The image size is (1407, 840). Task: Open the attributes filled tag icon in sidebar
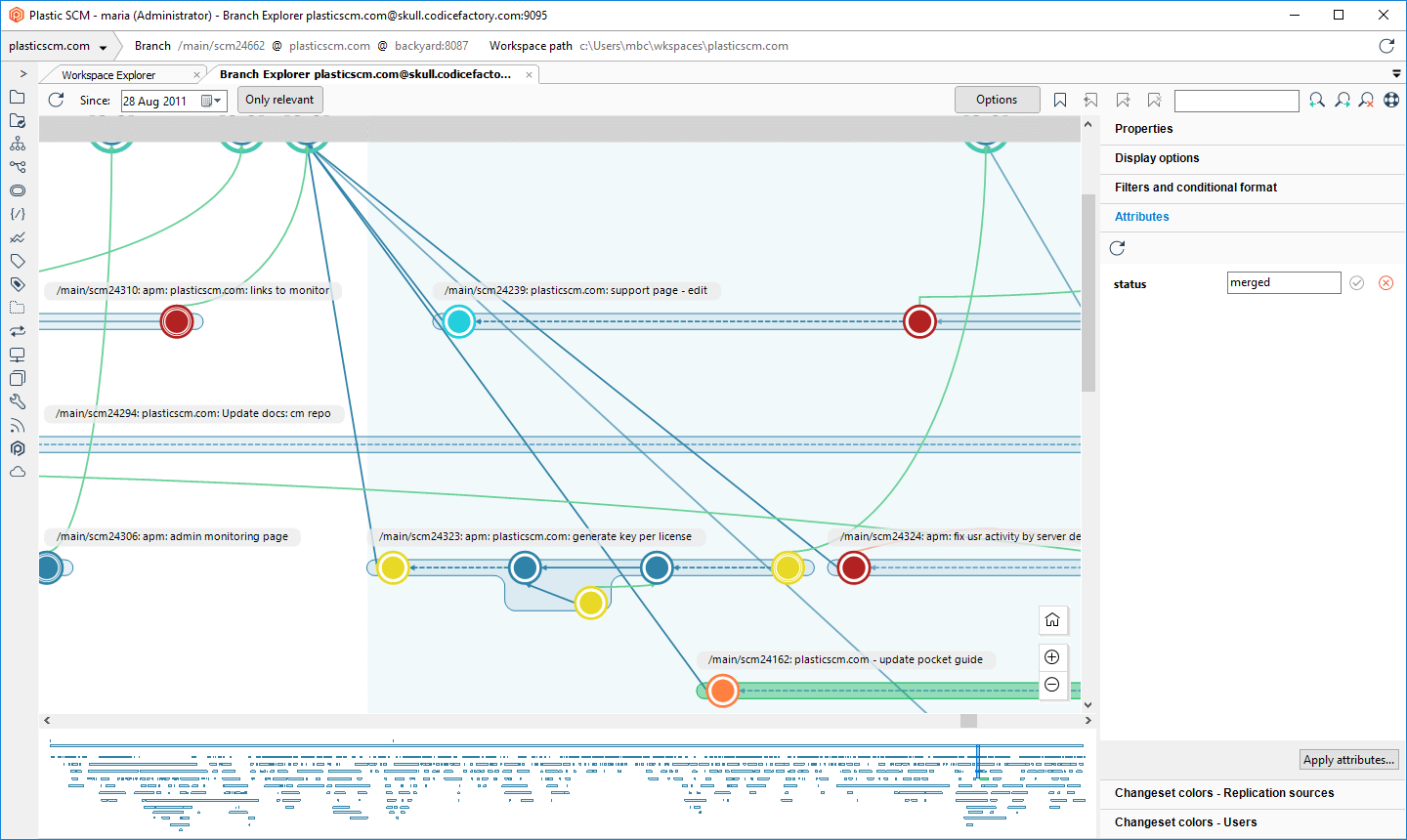point(17,284)
